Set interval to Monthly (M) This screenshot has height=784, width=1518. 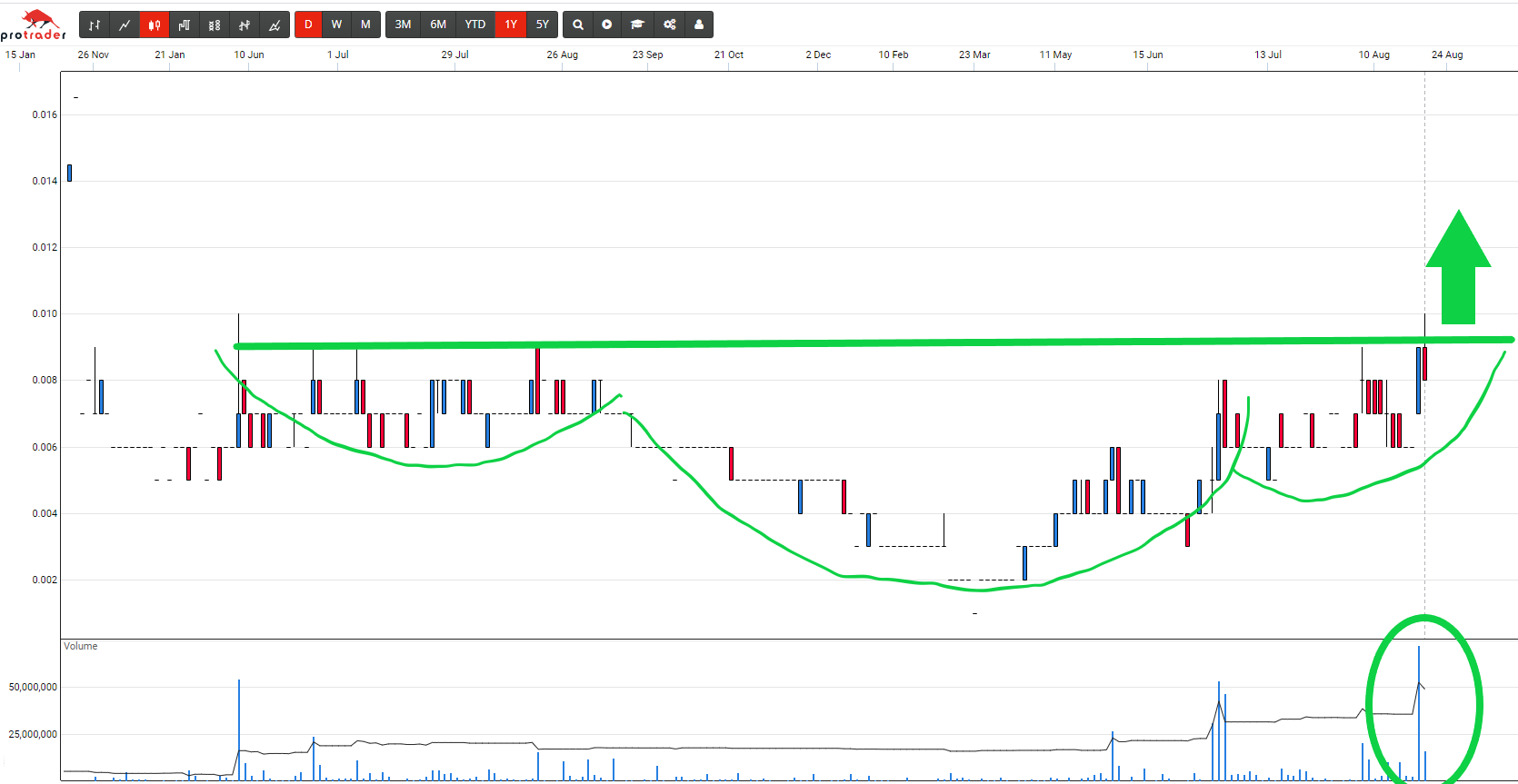(x=365, y=25)
